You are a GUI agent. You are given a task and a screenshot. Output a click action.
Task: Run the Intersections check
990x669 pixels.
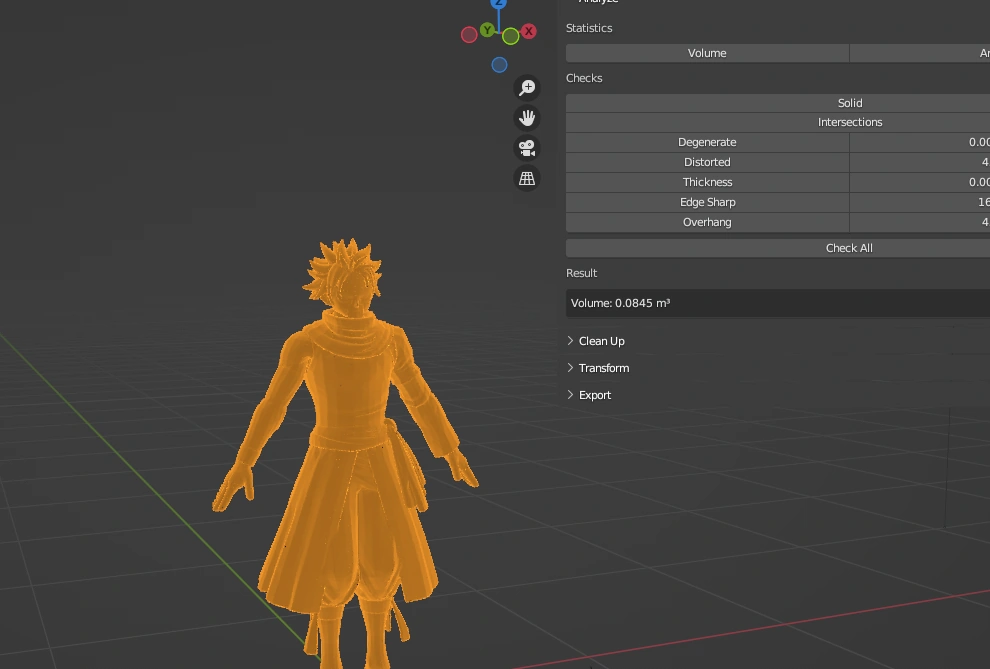[x=778, y=122]
